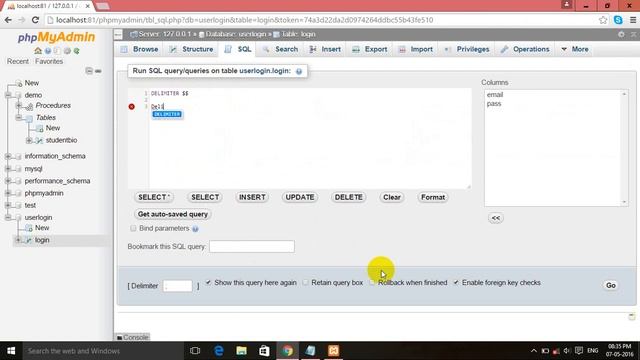Screen dimensions: 640x360
Task: Reload the page in Chrome
Action: tap(35, 20)
